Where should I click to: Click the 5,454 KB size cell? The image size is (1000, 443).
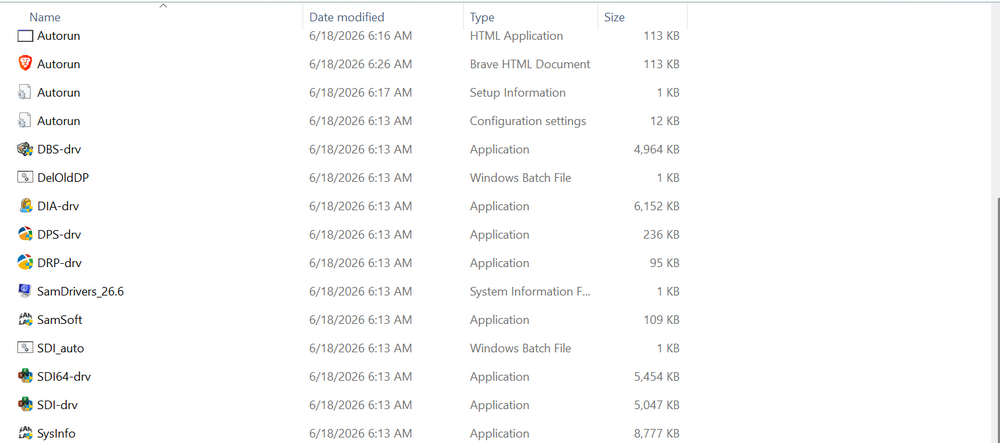(657, 377)
